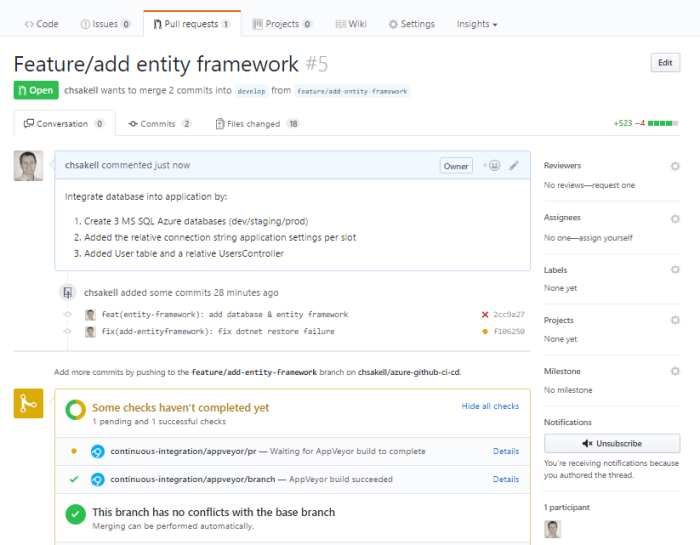The height and width of the screenshot is (545, 700).
Task: Click the green diff stat bar
Action: pos(662,124)
